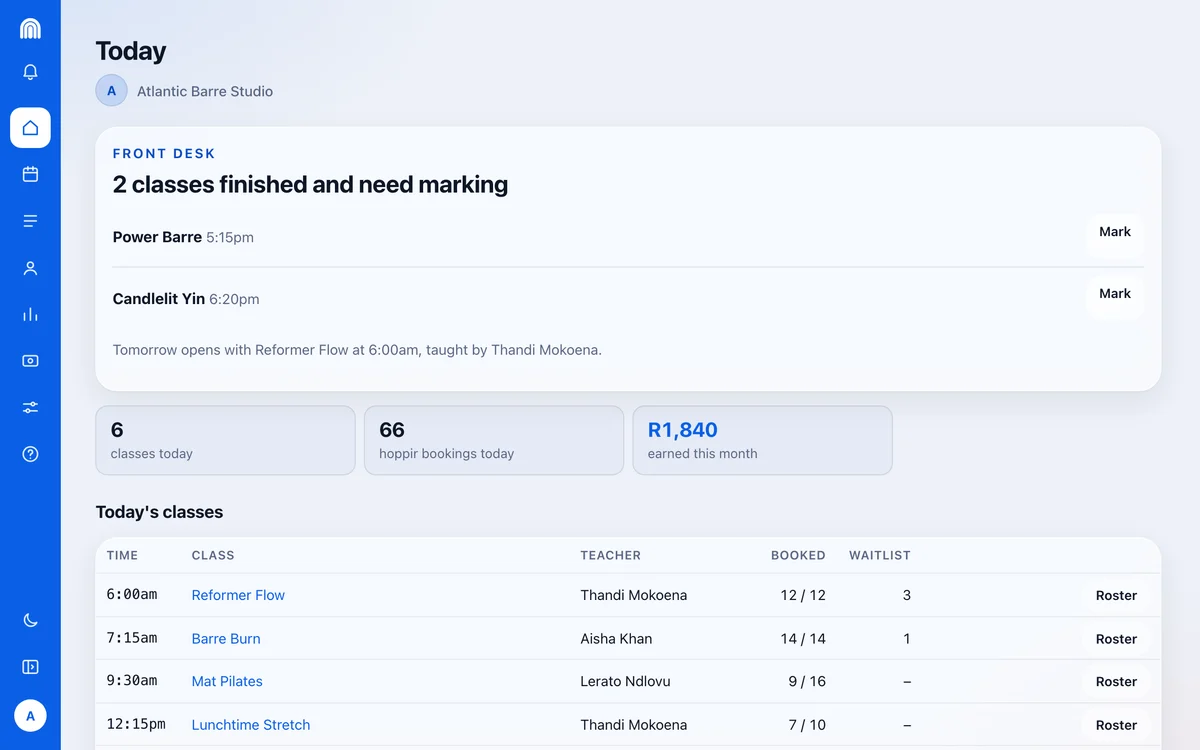Image resolution: width=1200 pixels, height=750 pixels.
Task: Open the sliders settings icon
Action: (x=30, y=407)
